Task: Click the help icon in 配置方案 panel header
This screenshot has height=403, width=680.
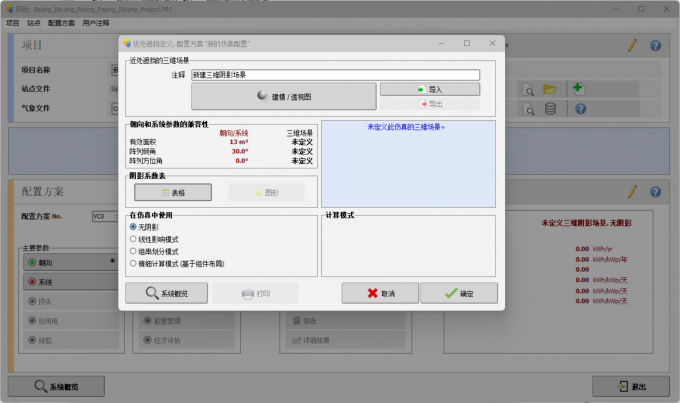Action: point(655,192)
